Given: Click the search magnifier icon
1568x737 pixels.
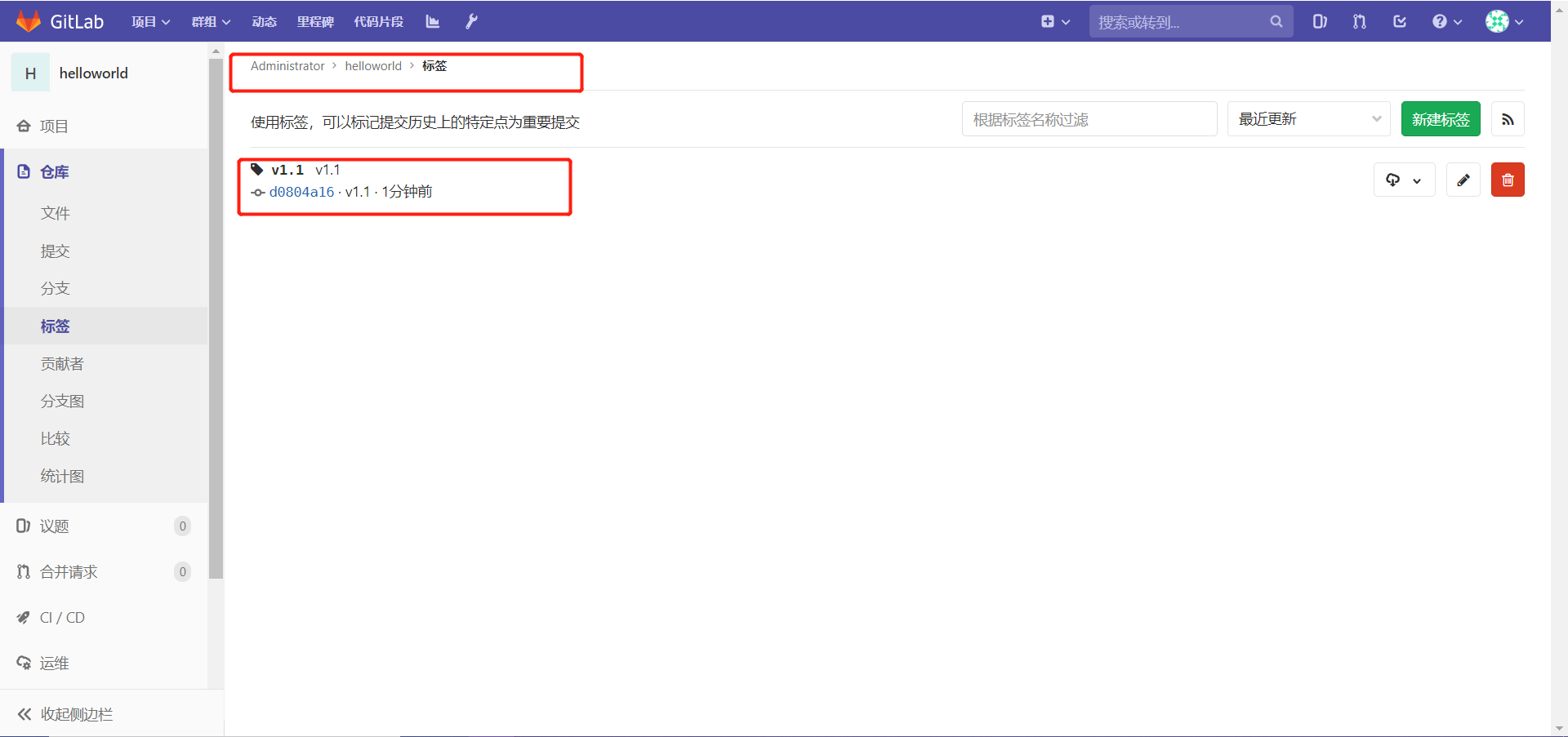Looking at the screenshot, I should click(x=1276, y=22).
